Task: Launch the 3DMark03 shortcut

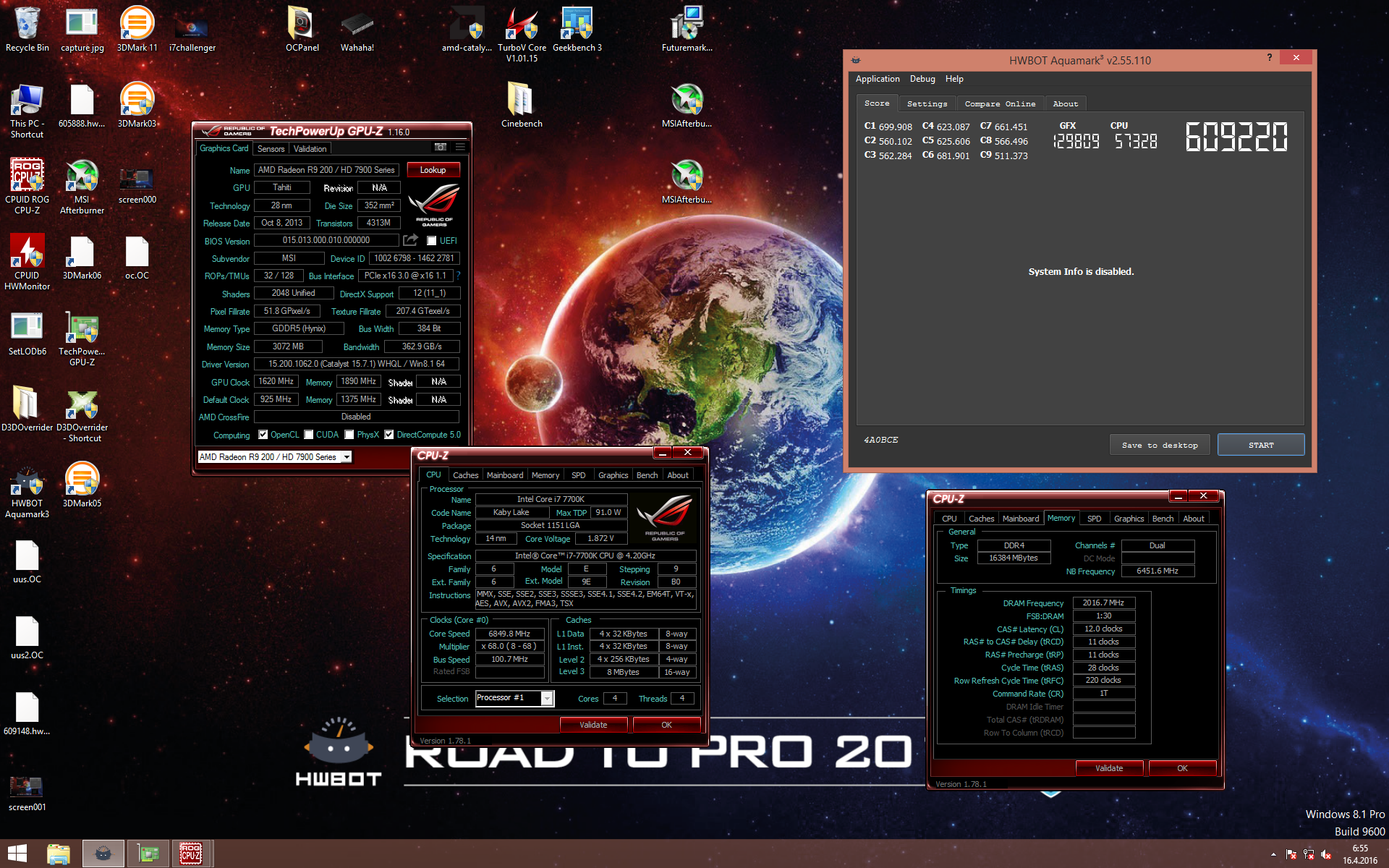Action: 137,105
